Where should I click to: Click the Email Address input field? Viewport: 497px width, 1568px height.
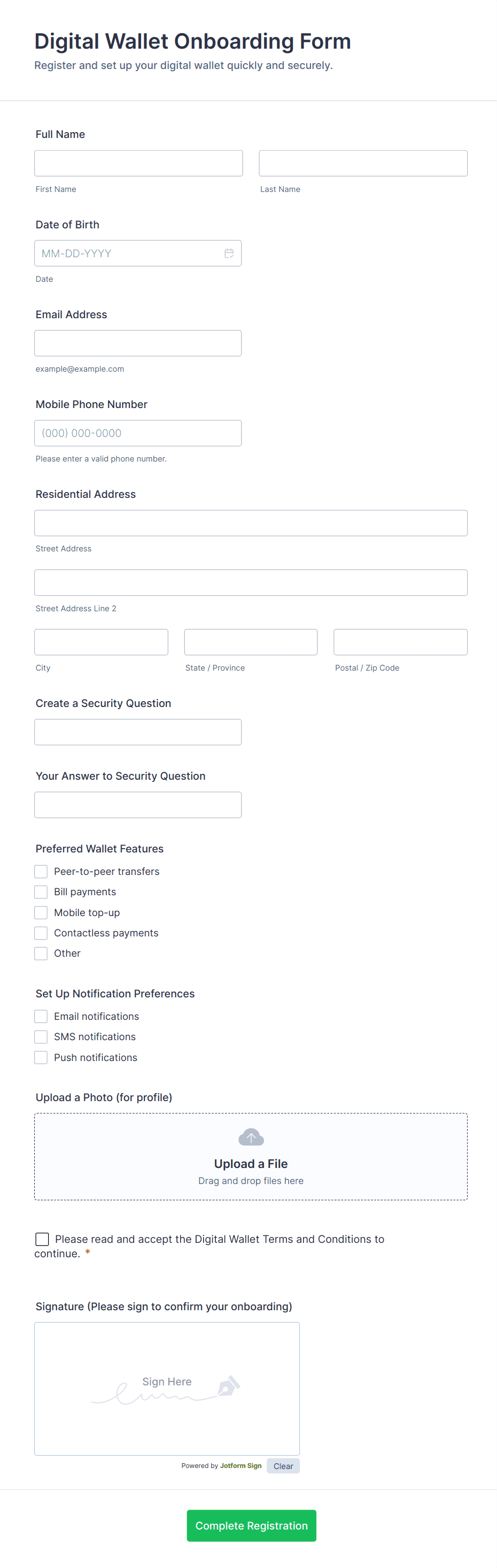138,343
